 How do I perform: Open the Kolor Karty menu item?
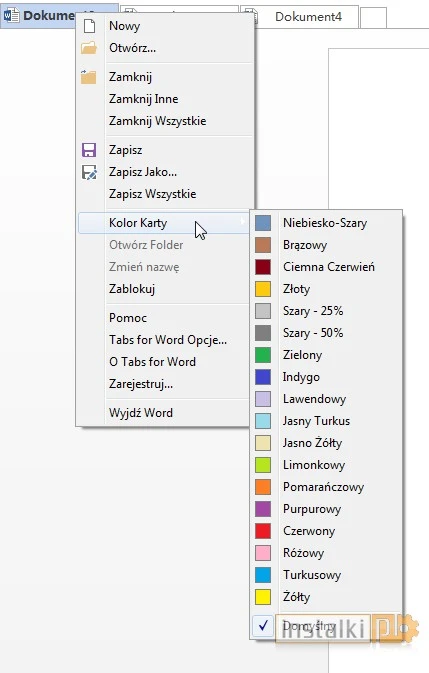pos(163,223)
